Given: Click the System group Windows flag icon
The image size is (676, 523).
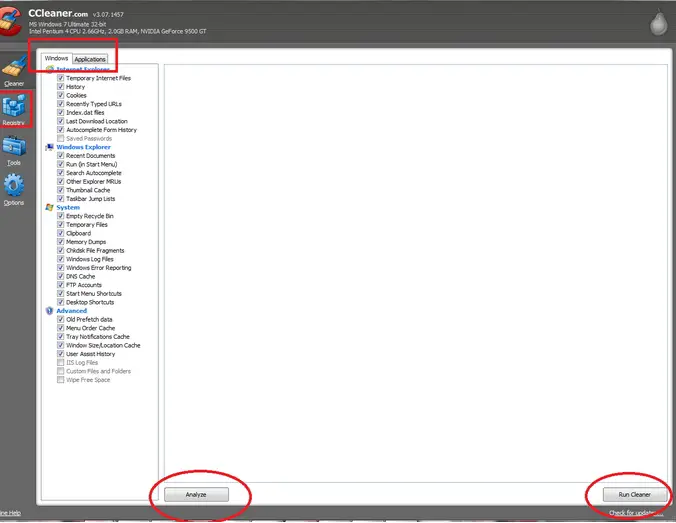Looking at the screenshot, I should coord(50,207).
